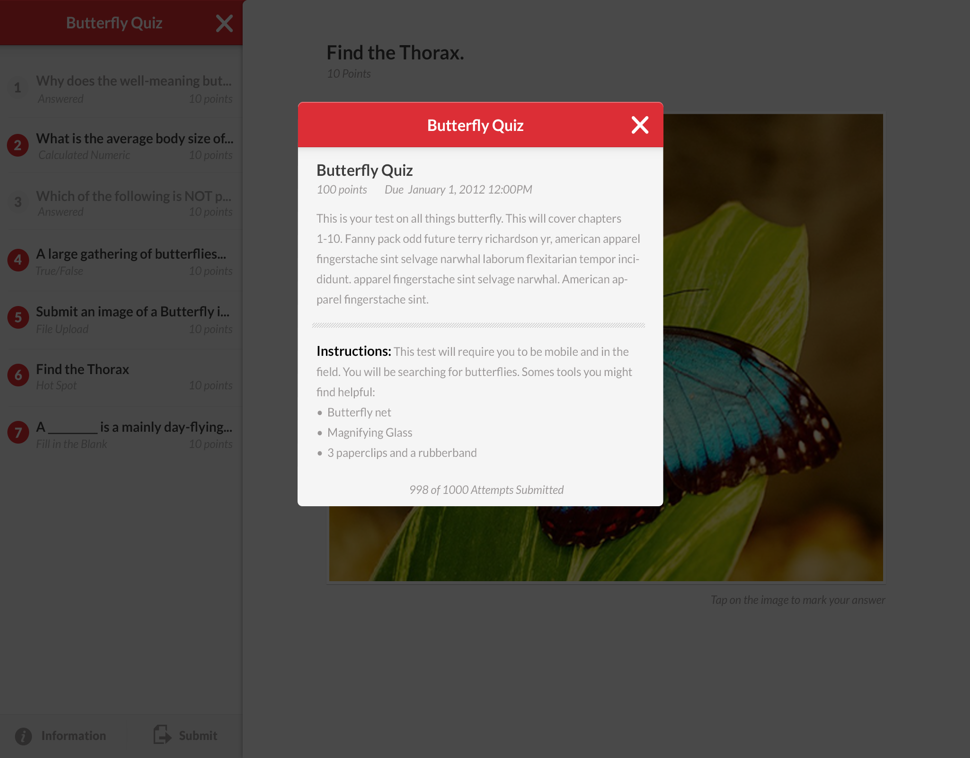Close the Butterfly Quiz info popup
This screenshot has width=970, height=758.
[639, 125]
